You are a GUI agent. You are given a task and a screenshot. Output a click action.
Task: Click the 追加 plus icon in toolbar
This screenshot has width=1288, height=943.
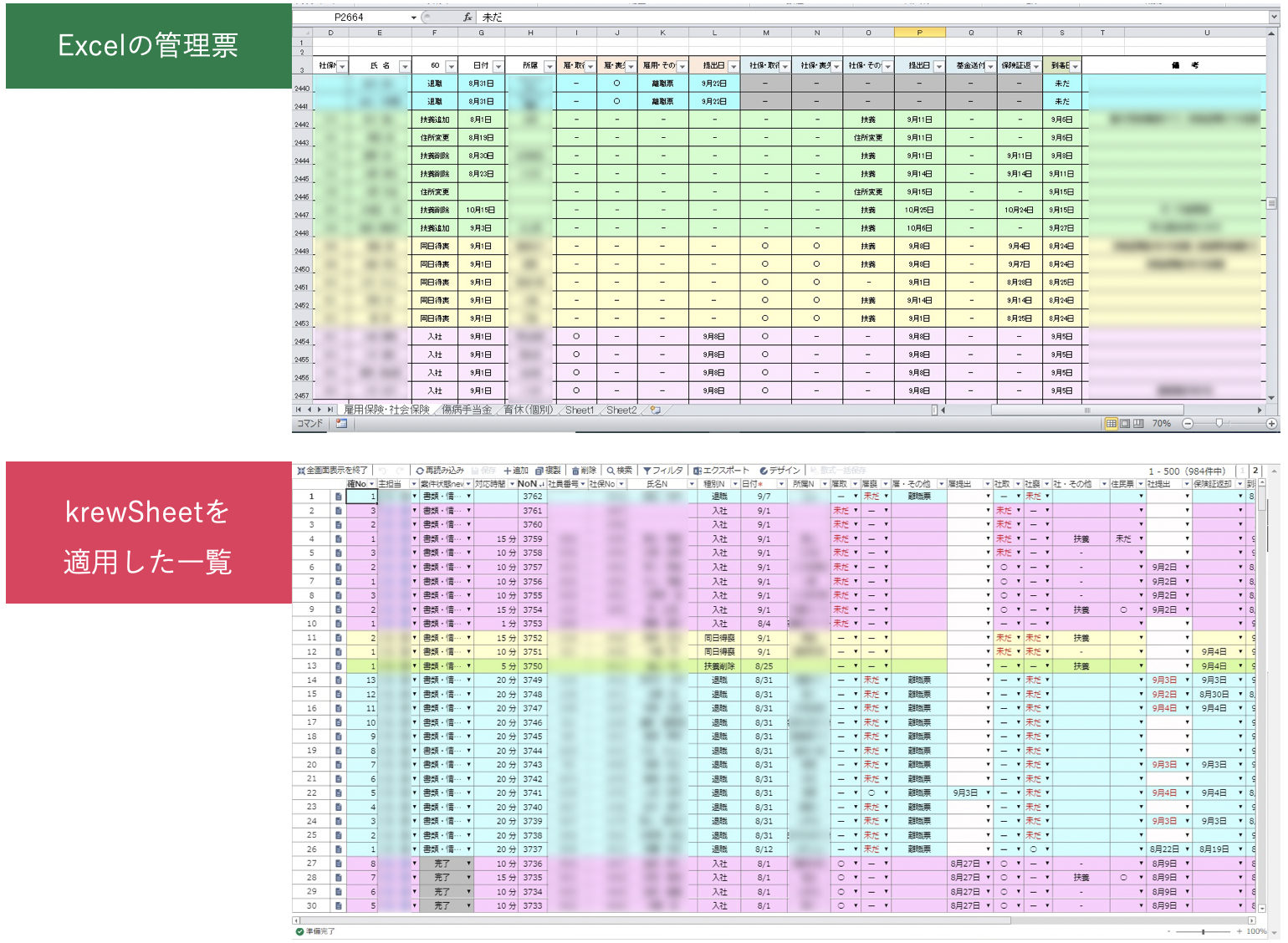(507, 471)
